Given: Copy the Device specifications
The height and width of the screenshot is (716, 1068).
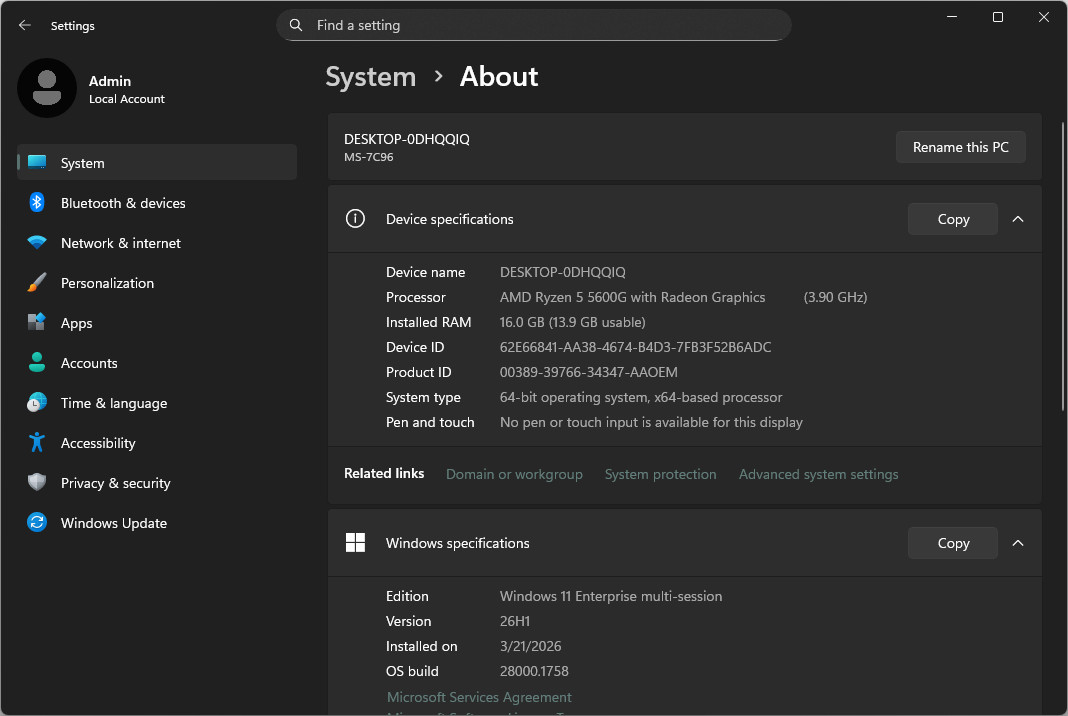Looking at the screenshot, I should click(x=953, y=219).
